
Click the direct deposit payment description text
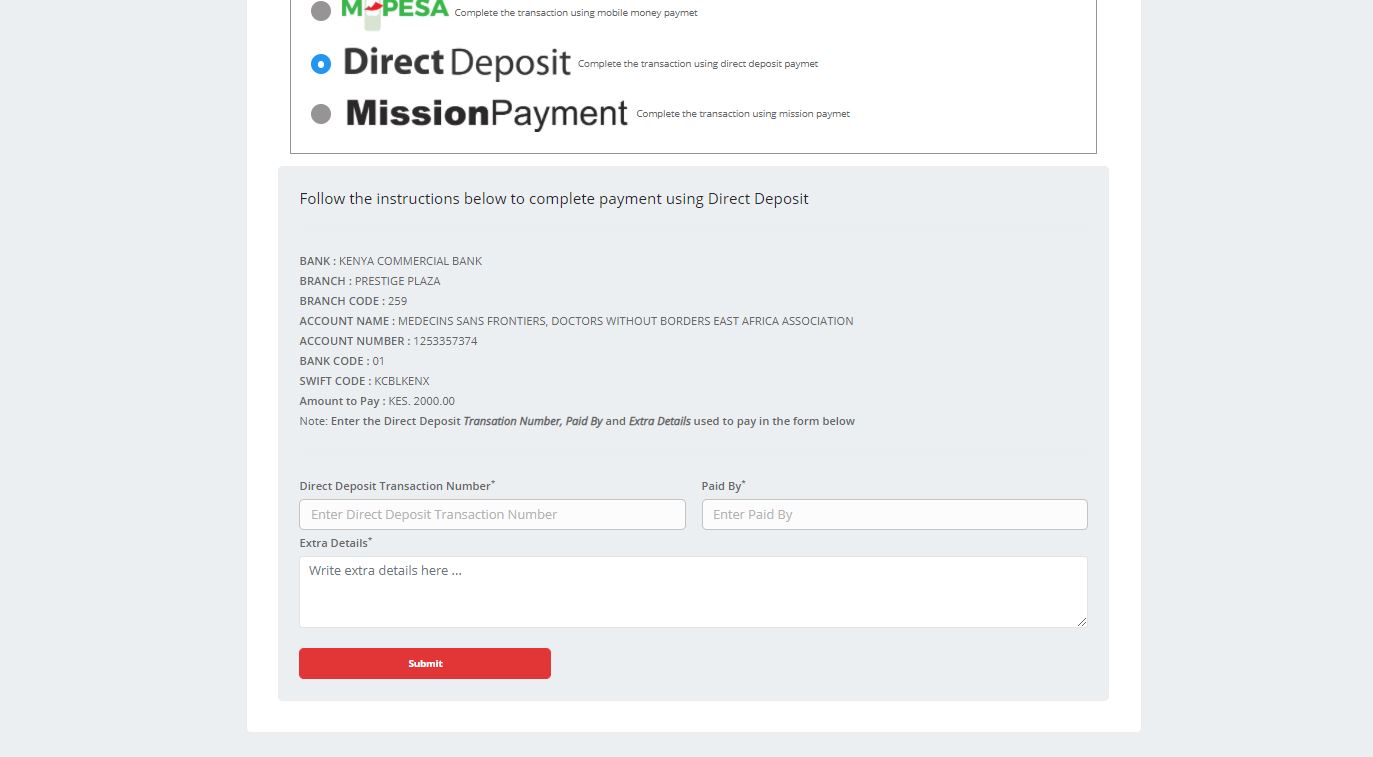(698, 64)
